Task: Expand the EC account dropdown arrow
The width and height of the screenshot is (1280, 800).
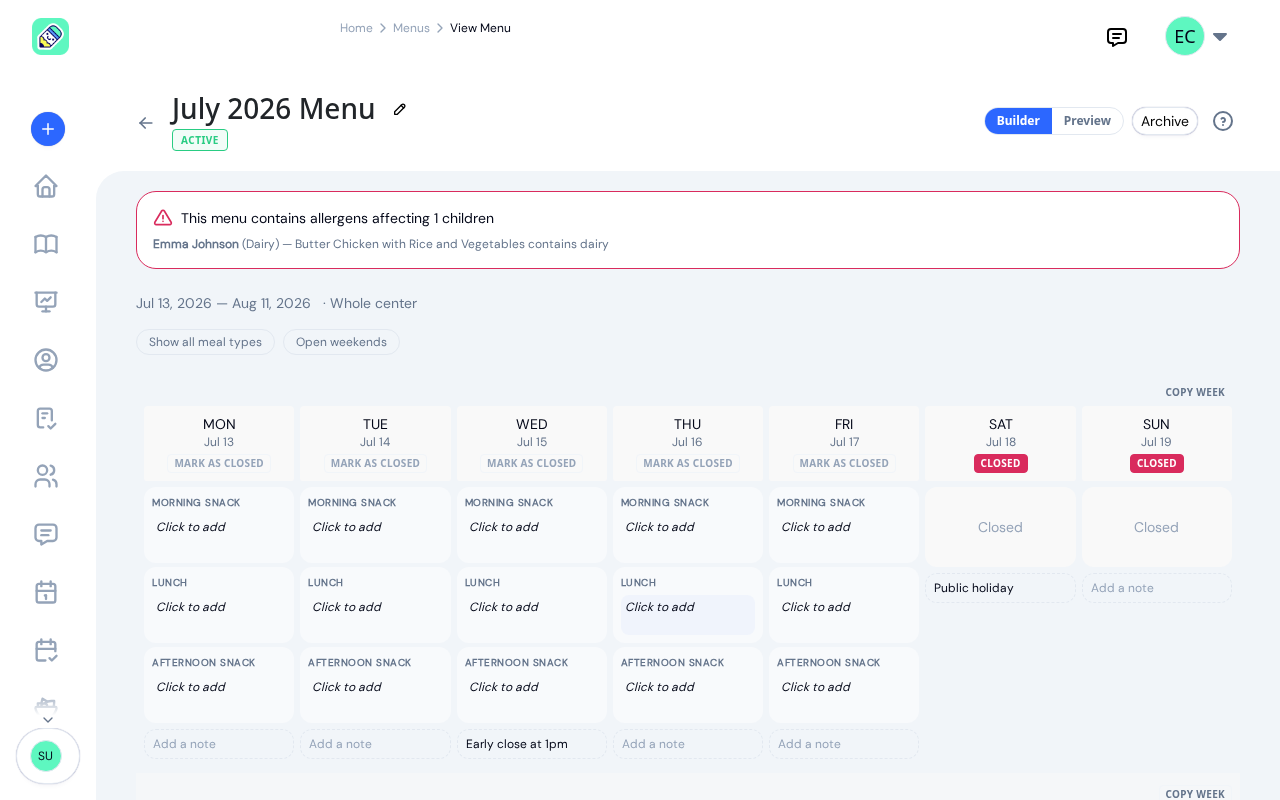Action: click(x=1220, y=37)
